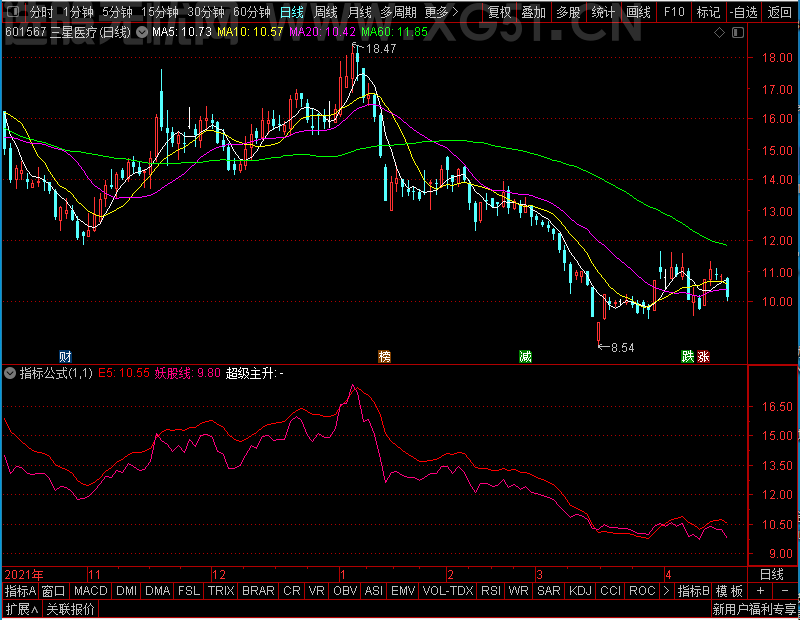Switch to the 分时 intraday view
This screenshot has height=620, width=800.
point(41,12)
